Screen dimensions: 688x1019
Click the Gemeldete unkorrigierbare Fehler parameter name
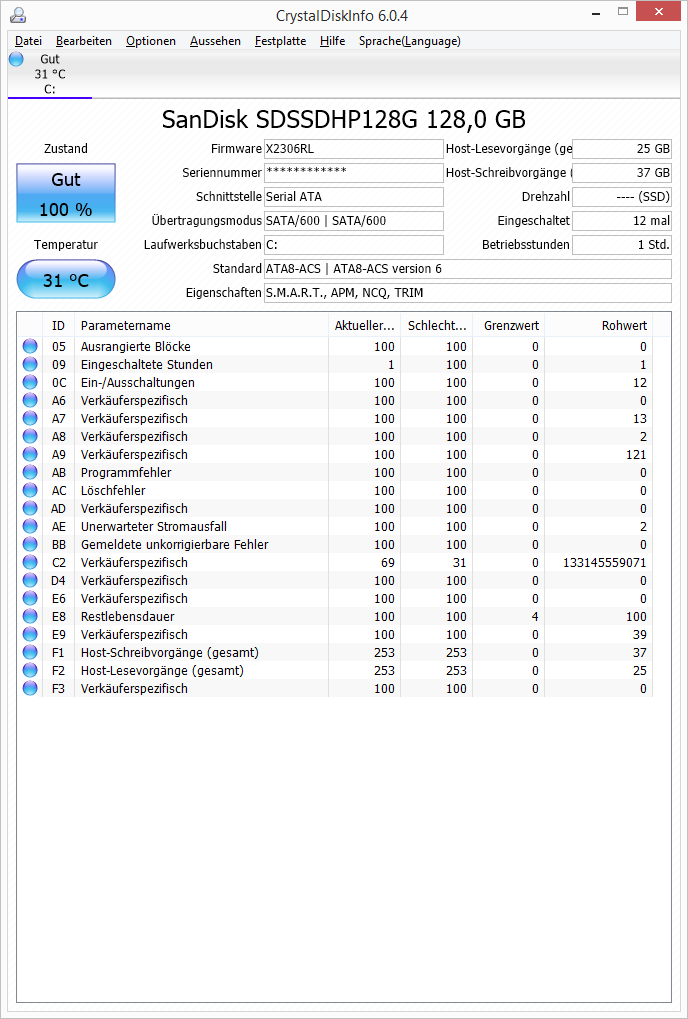(x=174, y=545)
